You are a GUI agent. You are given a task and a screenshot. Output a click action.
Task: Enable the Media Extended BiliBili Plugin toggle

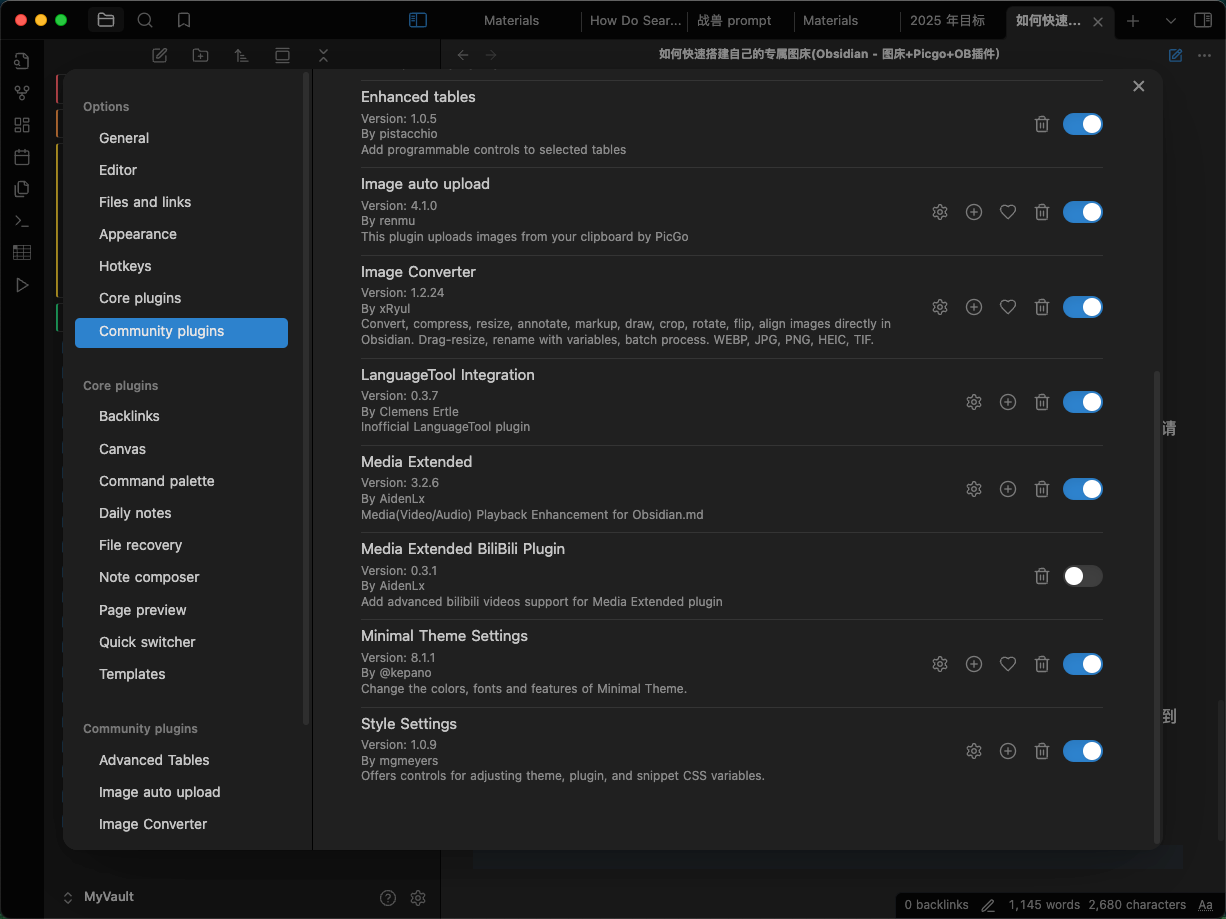(x=1082, y=576)
